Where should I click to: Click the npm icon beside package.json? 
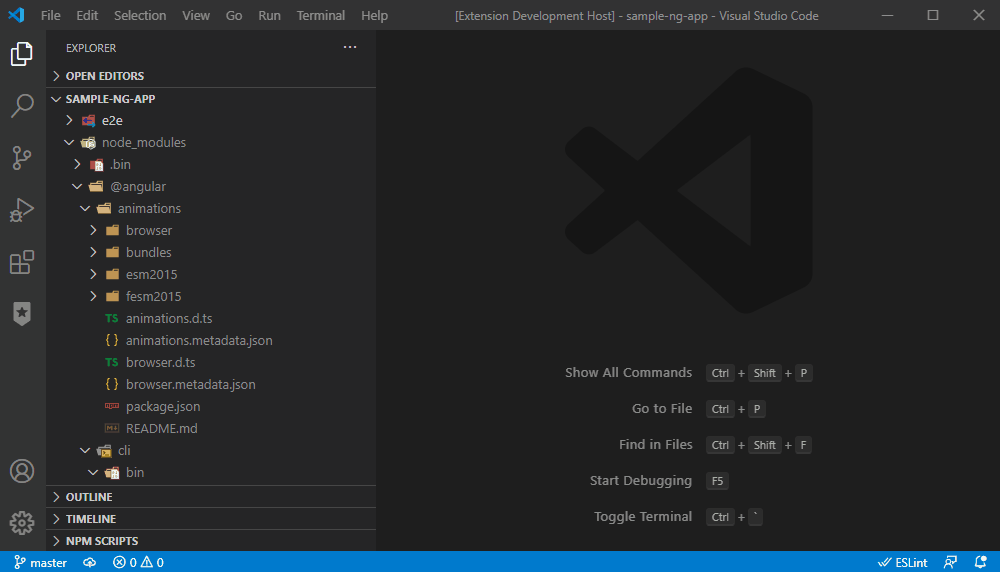click(x=112, y=406)
